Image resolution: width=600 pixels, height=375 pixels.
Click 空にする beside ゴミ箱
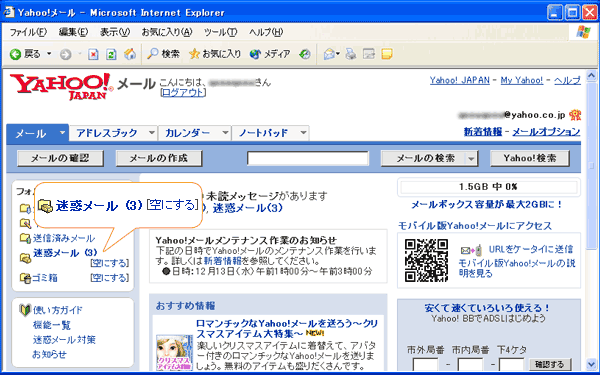coord(110,278)
